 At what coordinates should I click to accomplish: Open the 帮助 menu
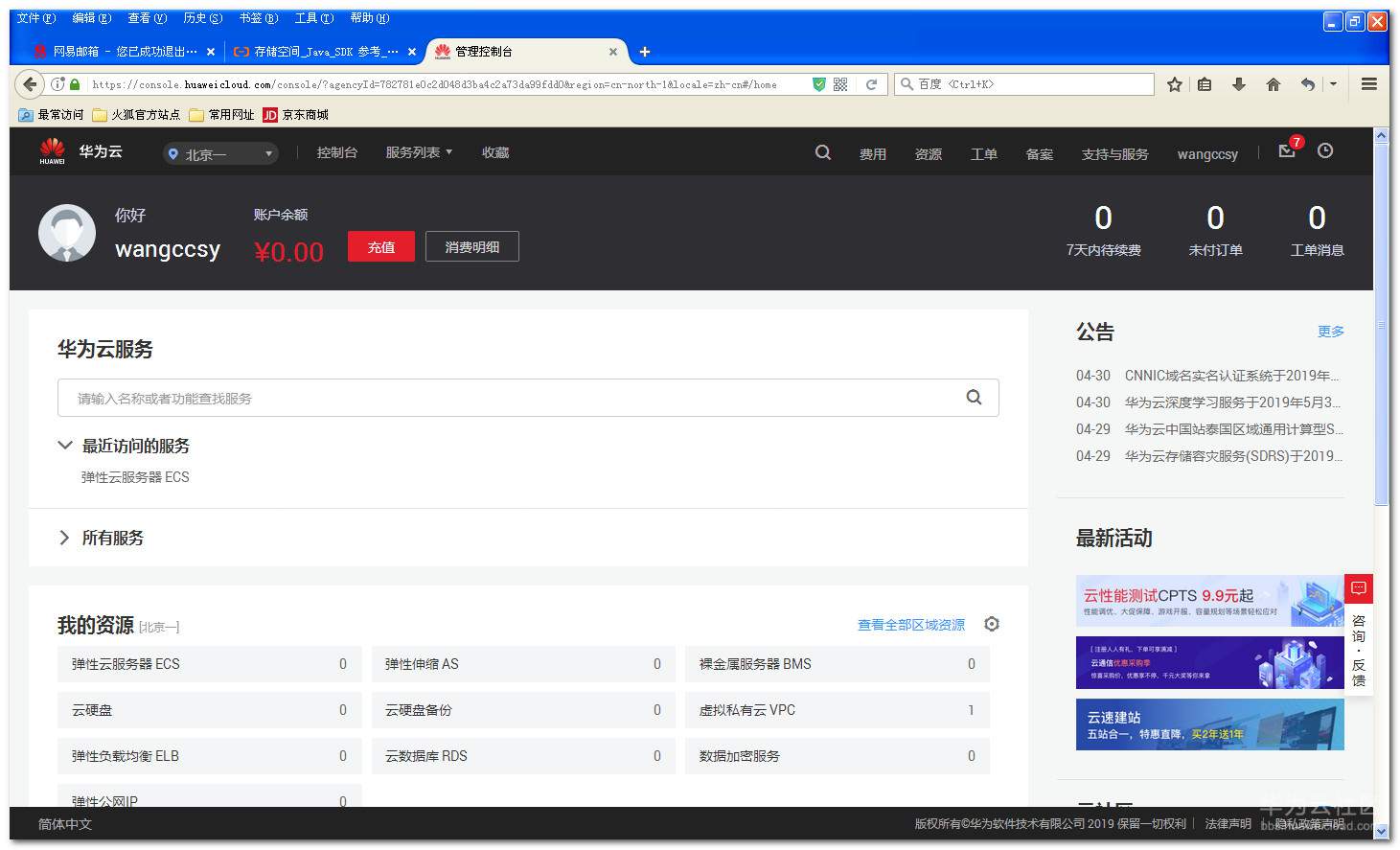coord(370,18)
